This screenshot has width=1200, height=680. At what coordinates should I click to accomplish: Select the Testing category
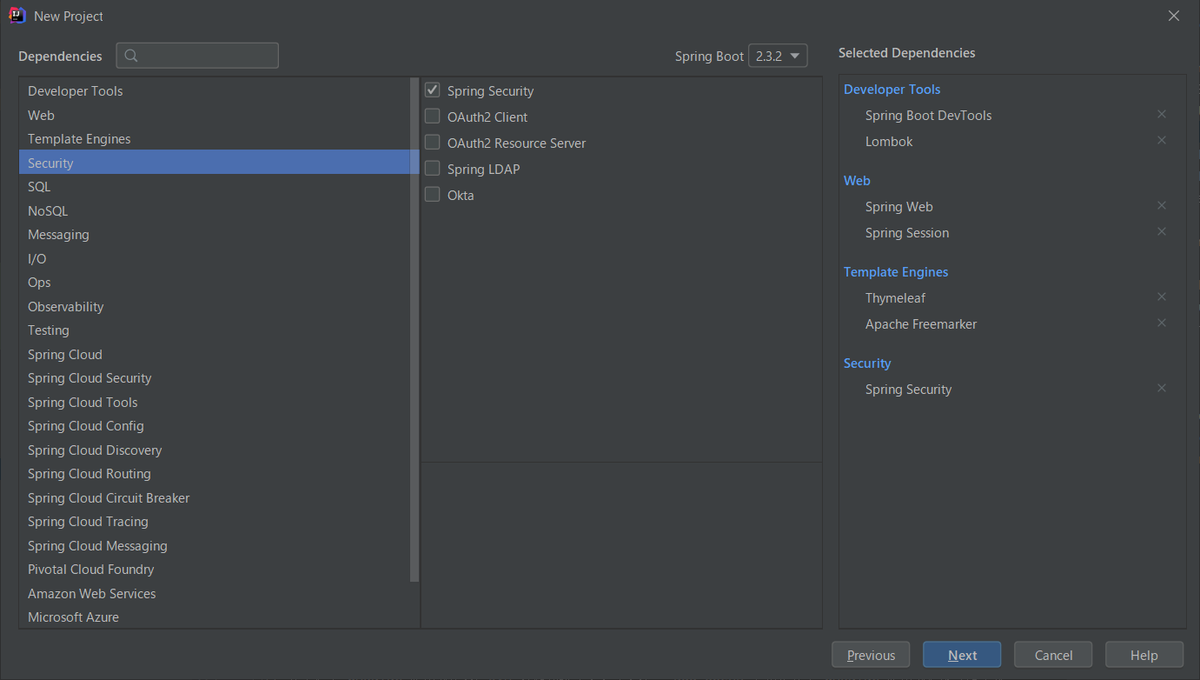214,331
